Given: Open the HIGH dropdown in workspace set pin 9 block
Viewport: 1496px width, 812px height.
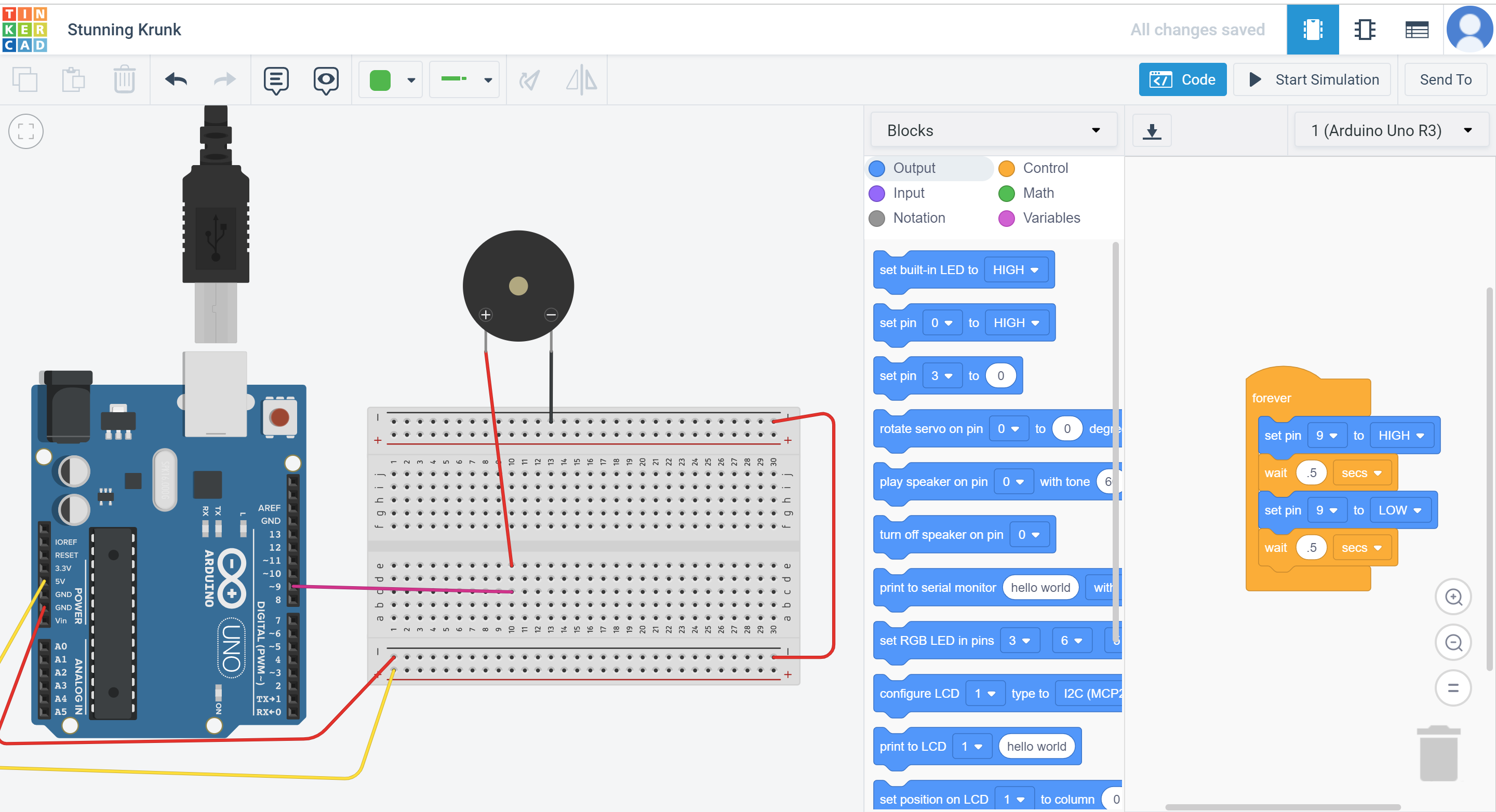Looking at the screenshot, I should coord(1401,435).
